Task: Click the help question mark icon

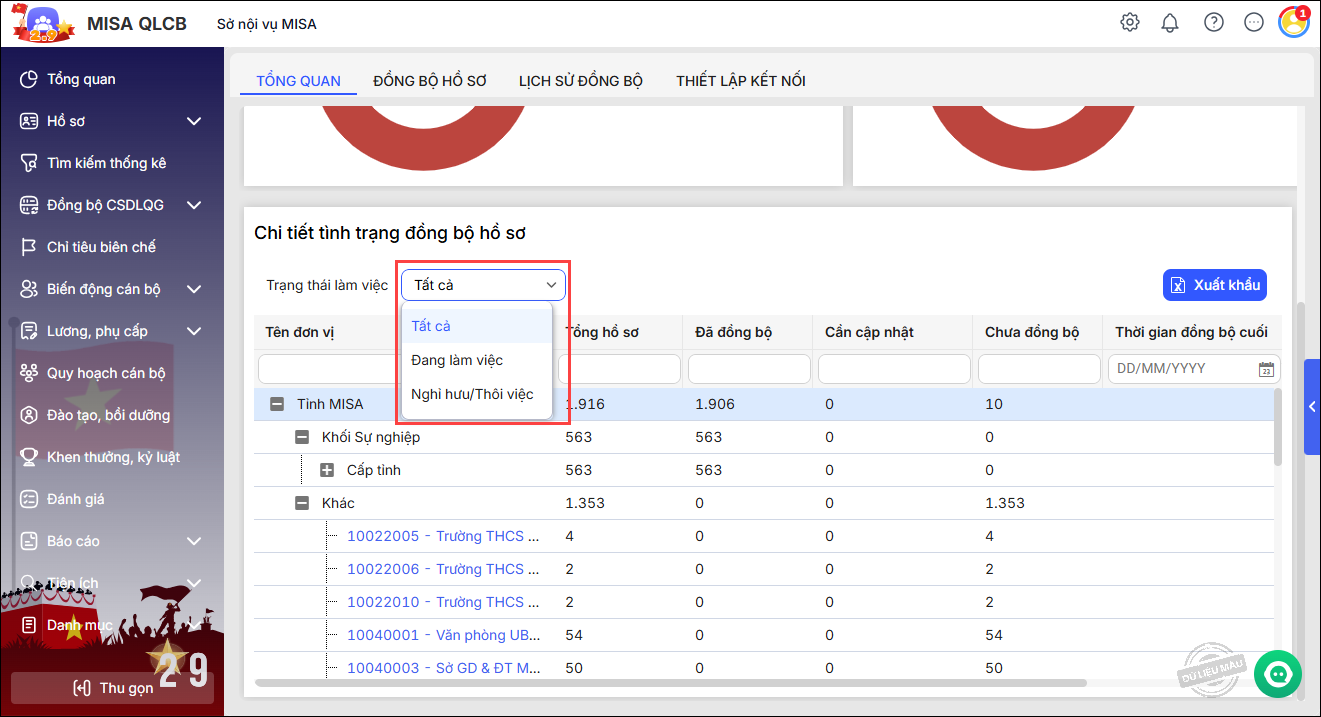Action: (x=1214, y=22)
